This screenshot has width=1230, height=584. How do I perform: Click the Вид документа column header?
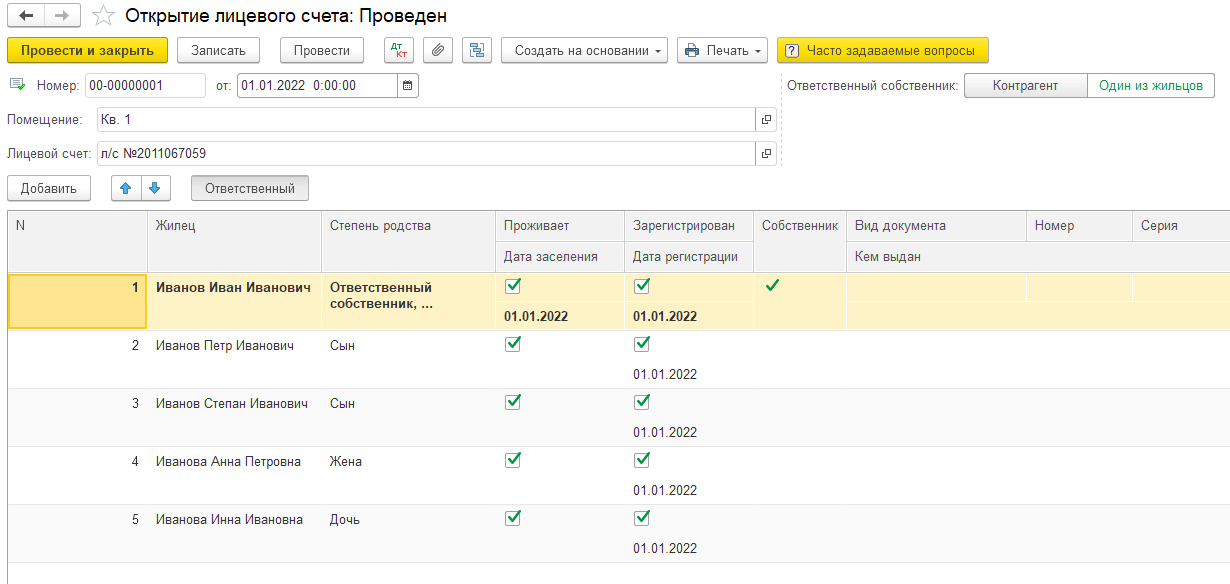pos(936,226)
